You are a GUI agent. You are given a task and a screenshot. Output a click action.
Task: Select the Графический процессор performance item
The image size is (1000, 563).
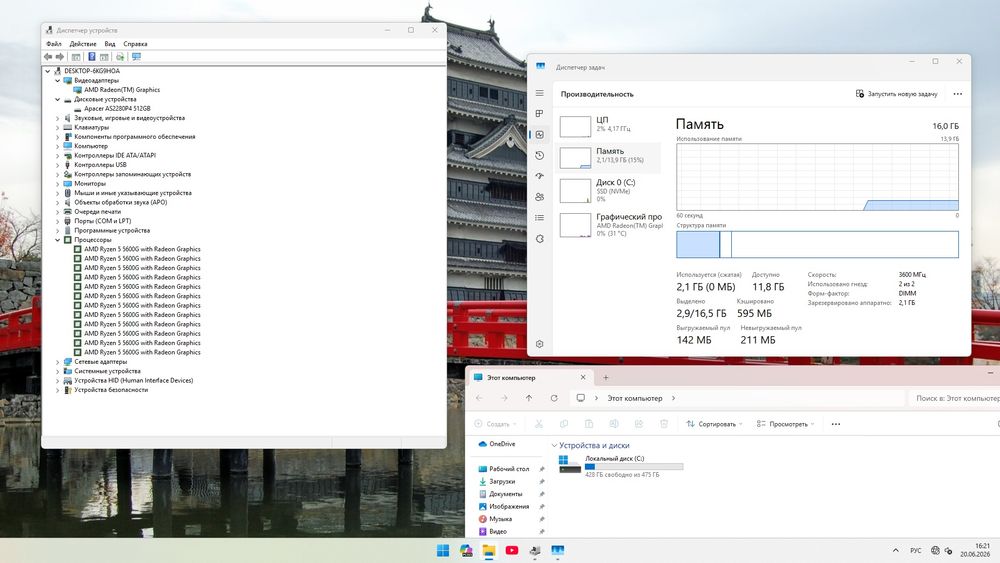609,225
